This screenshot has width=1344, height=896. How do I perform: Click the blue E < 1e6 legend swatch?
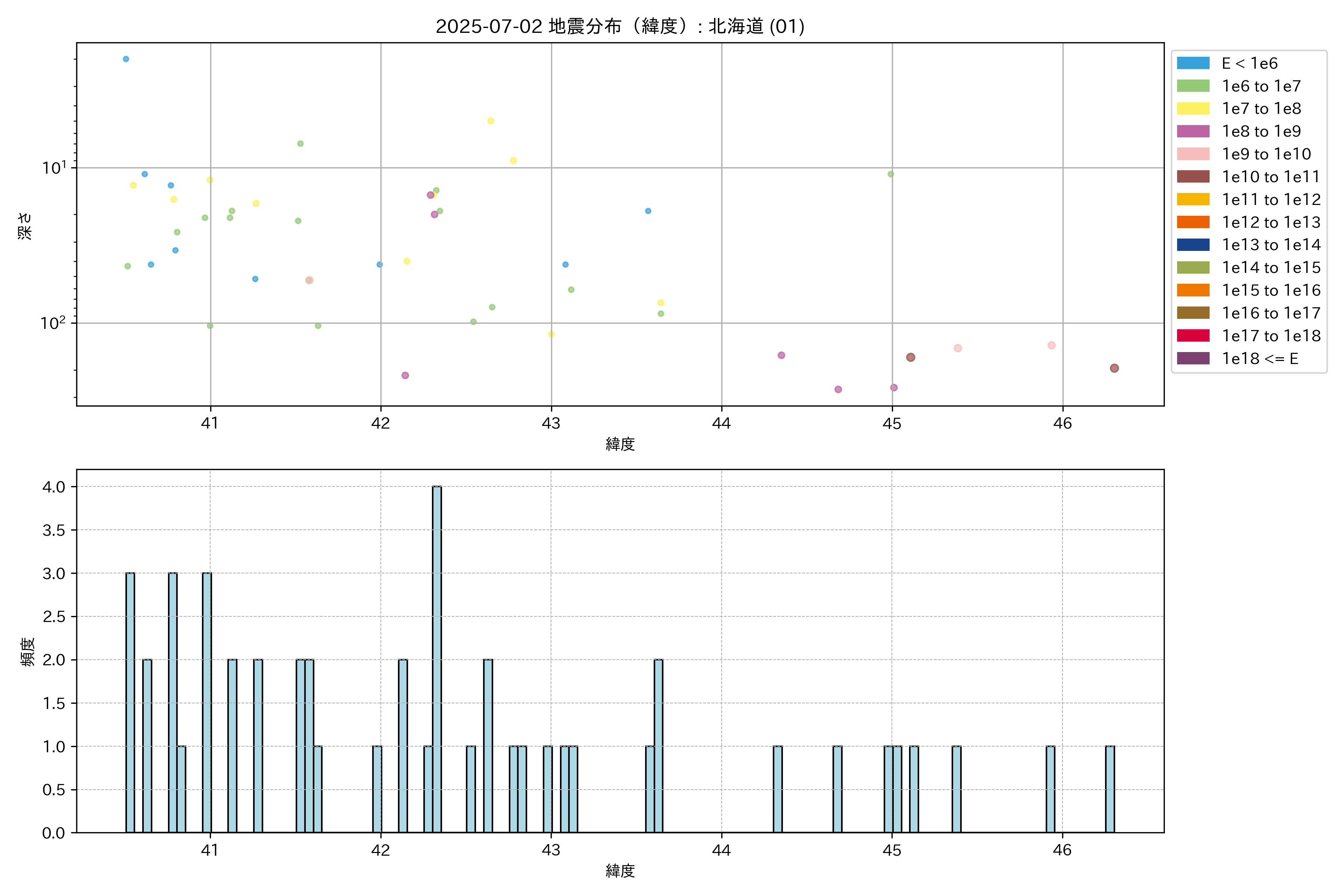point(1193,63)
